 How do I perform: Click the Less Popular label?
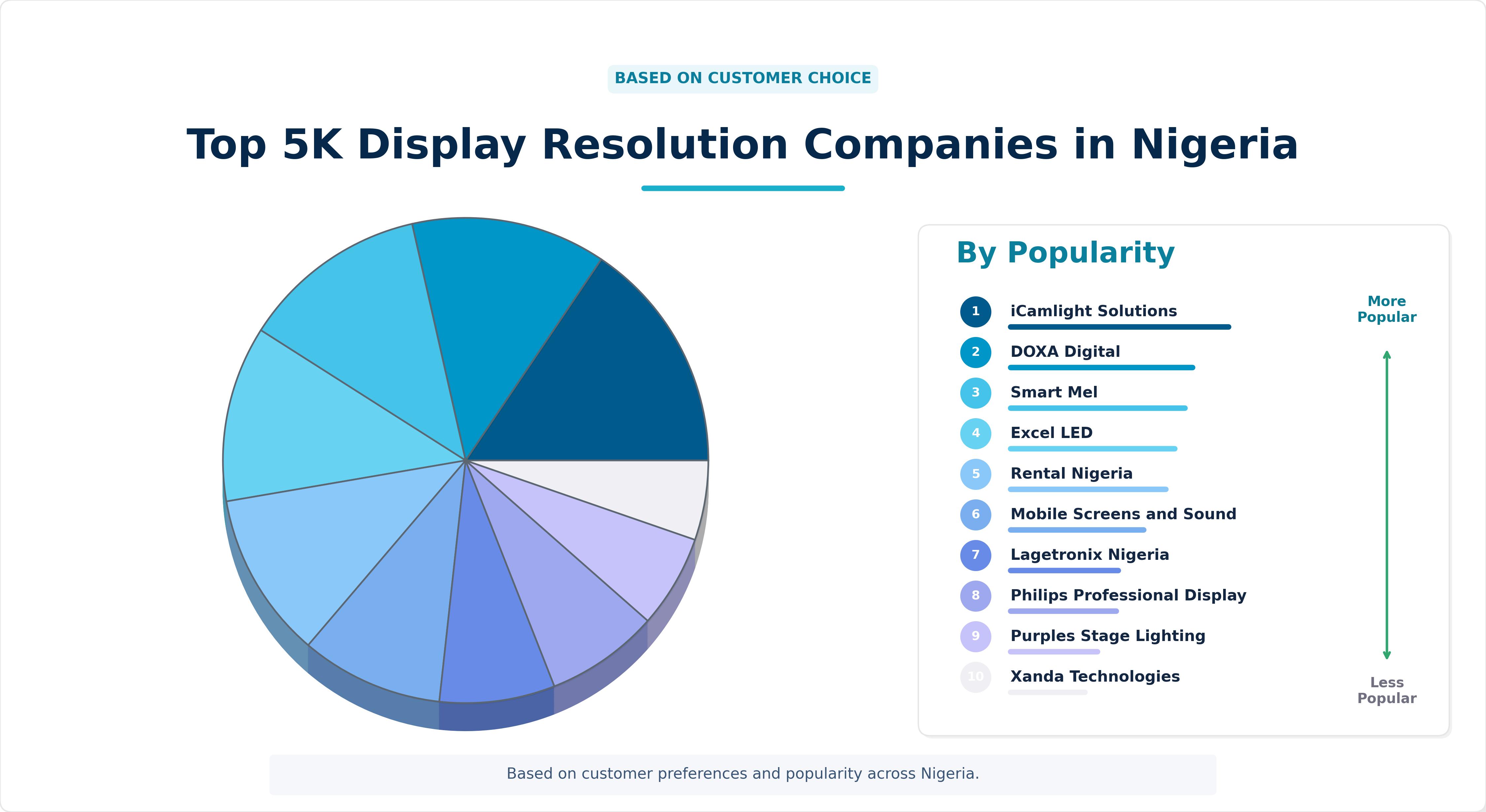point(1387,690)
